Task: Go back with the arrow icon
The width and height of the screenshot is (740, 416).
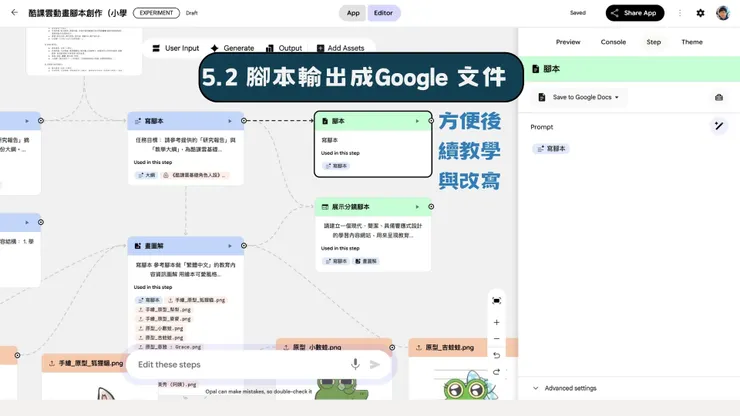Action: pos(15,13)
